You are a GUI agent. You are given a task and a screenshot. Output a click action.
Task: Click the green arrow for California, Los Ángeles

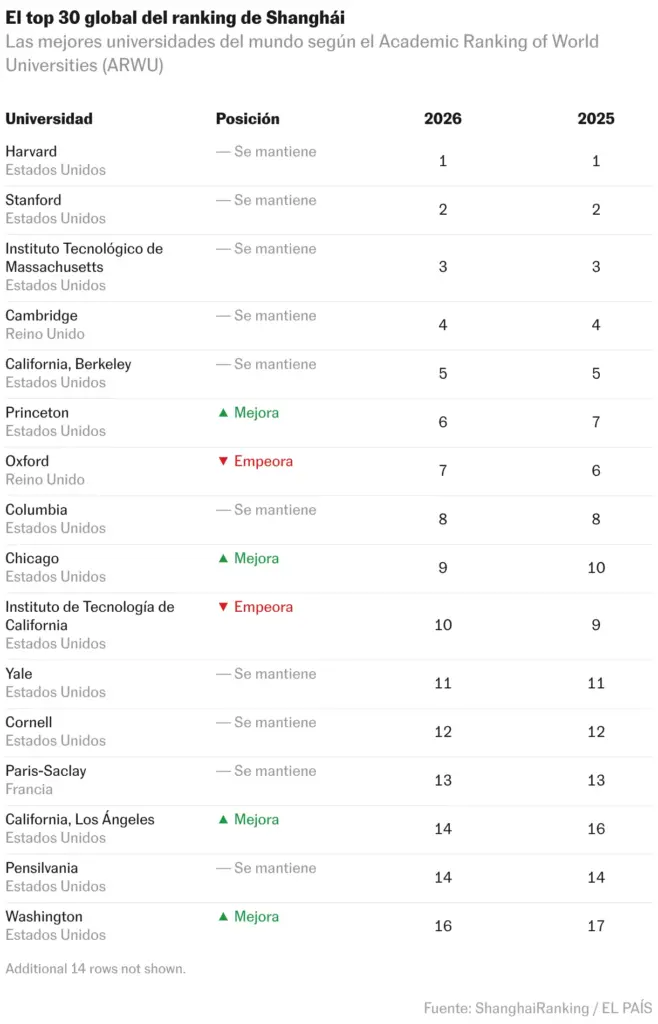pyautogui.click(x=223, y=819)
